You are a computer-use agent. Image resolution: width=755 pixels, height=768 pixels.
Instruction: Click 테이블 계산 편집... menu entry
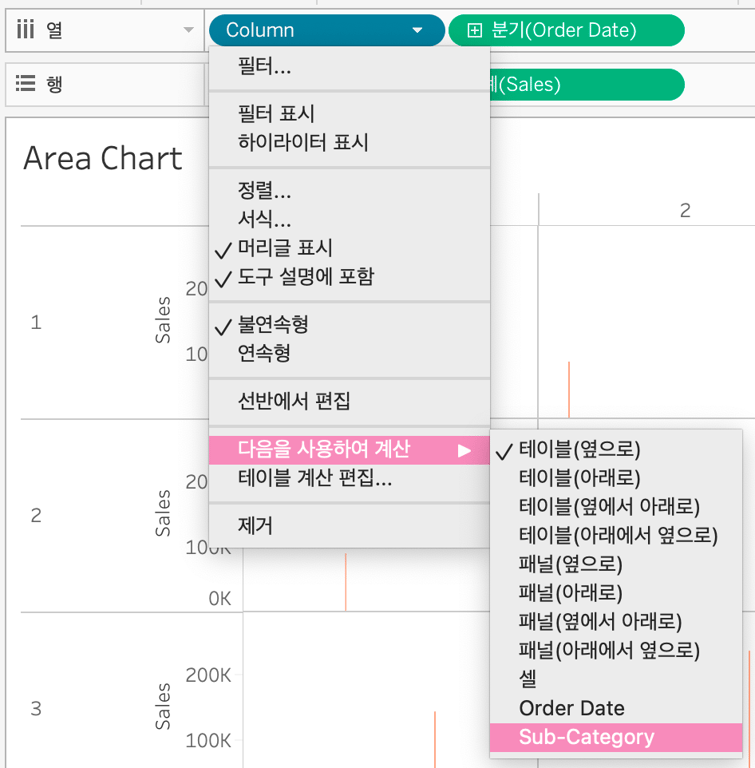click(x=314, y=478)
